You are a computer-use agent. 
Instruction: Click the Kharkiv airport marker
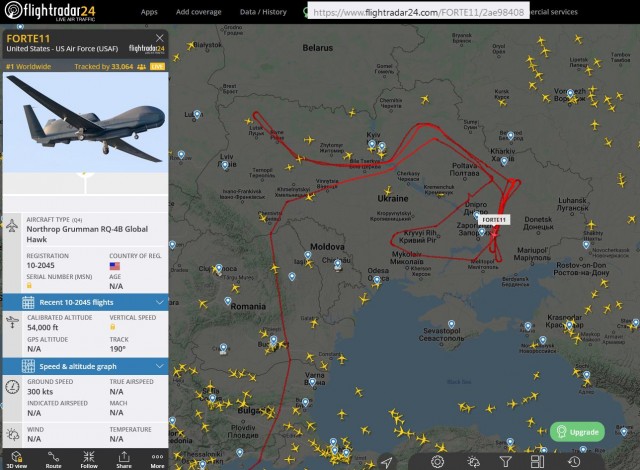click(504, 161)
